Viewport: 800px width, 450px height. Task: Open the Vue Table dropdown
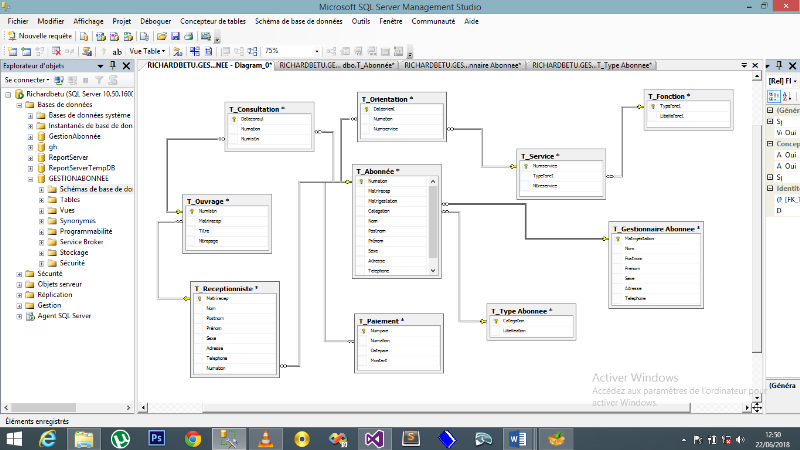(x=148, y=51)
